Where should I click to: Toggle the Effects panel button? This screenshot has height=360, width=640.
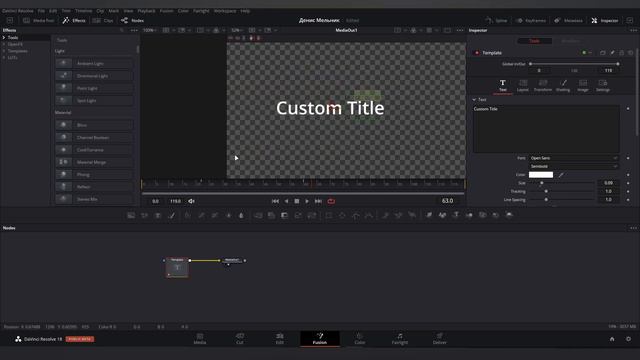pyautogui.click(x=74, y=20)
